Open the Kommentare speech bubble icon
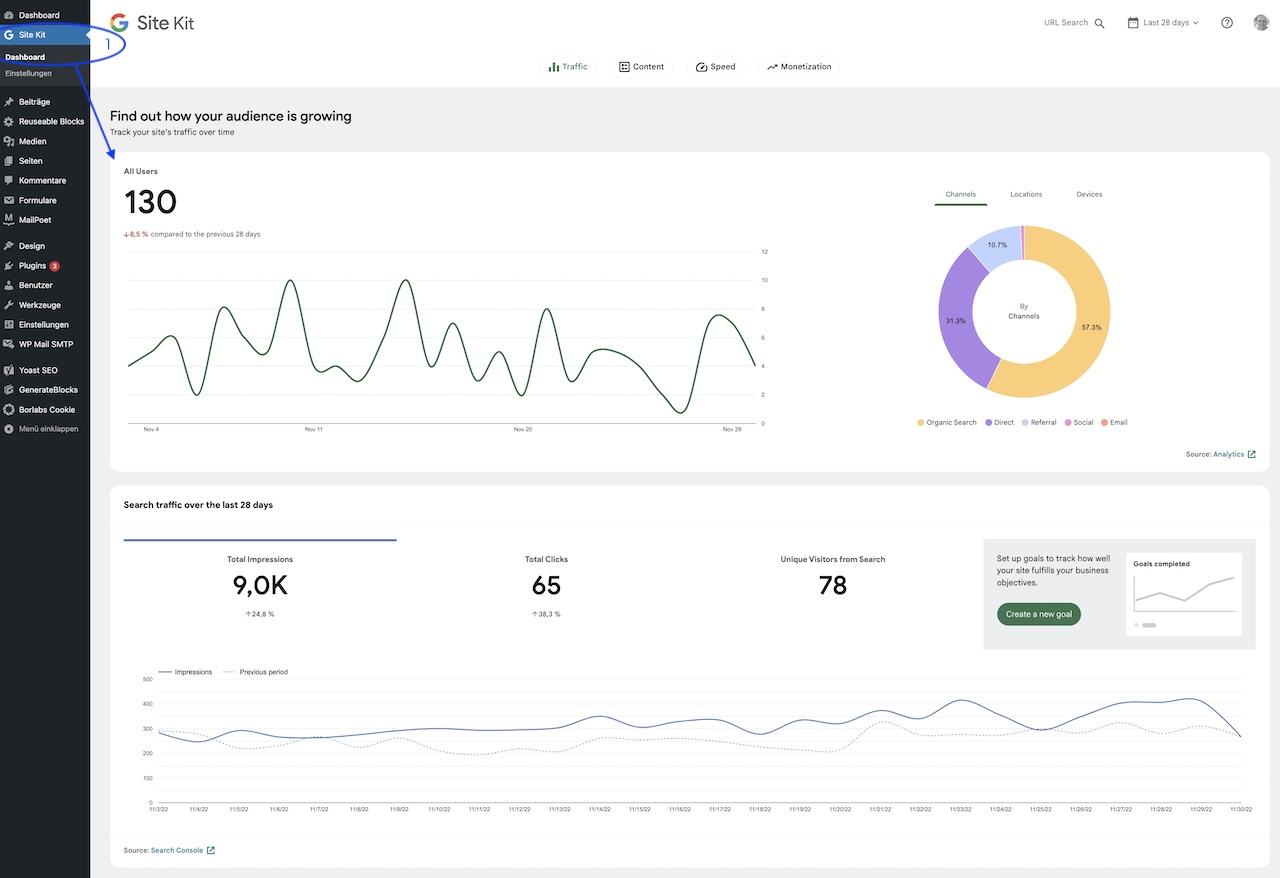This screenshot has width=1280, height=878. click(x=9, y=181)
